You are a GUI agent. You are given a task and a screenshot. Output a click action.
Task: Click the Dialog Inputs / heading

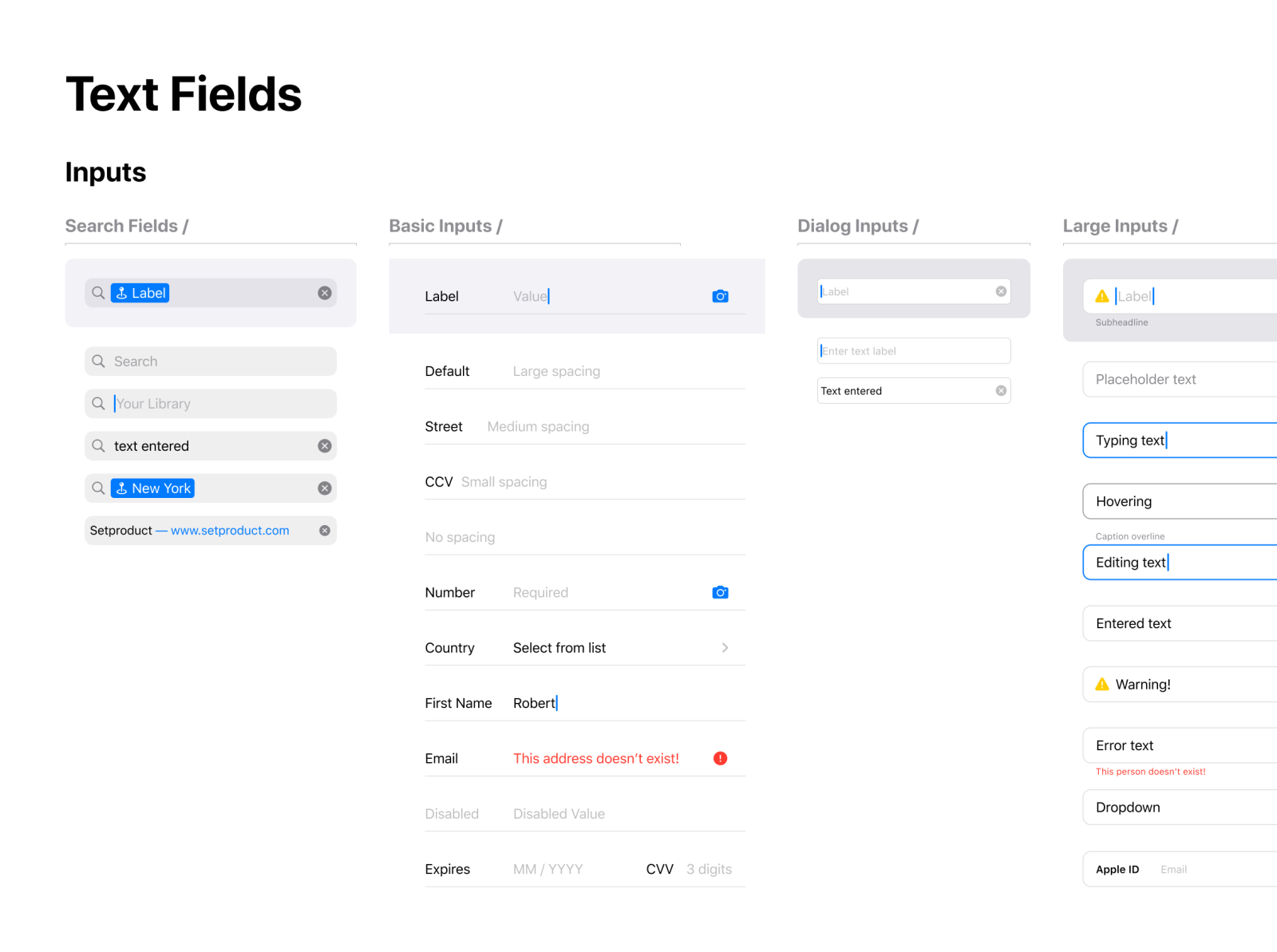click(x=858, y=226)
